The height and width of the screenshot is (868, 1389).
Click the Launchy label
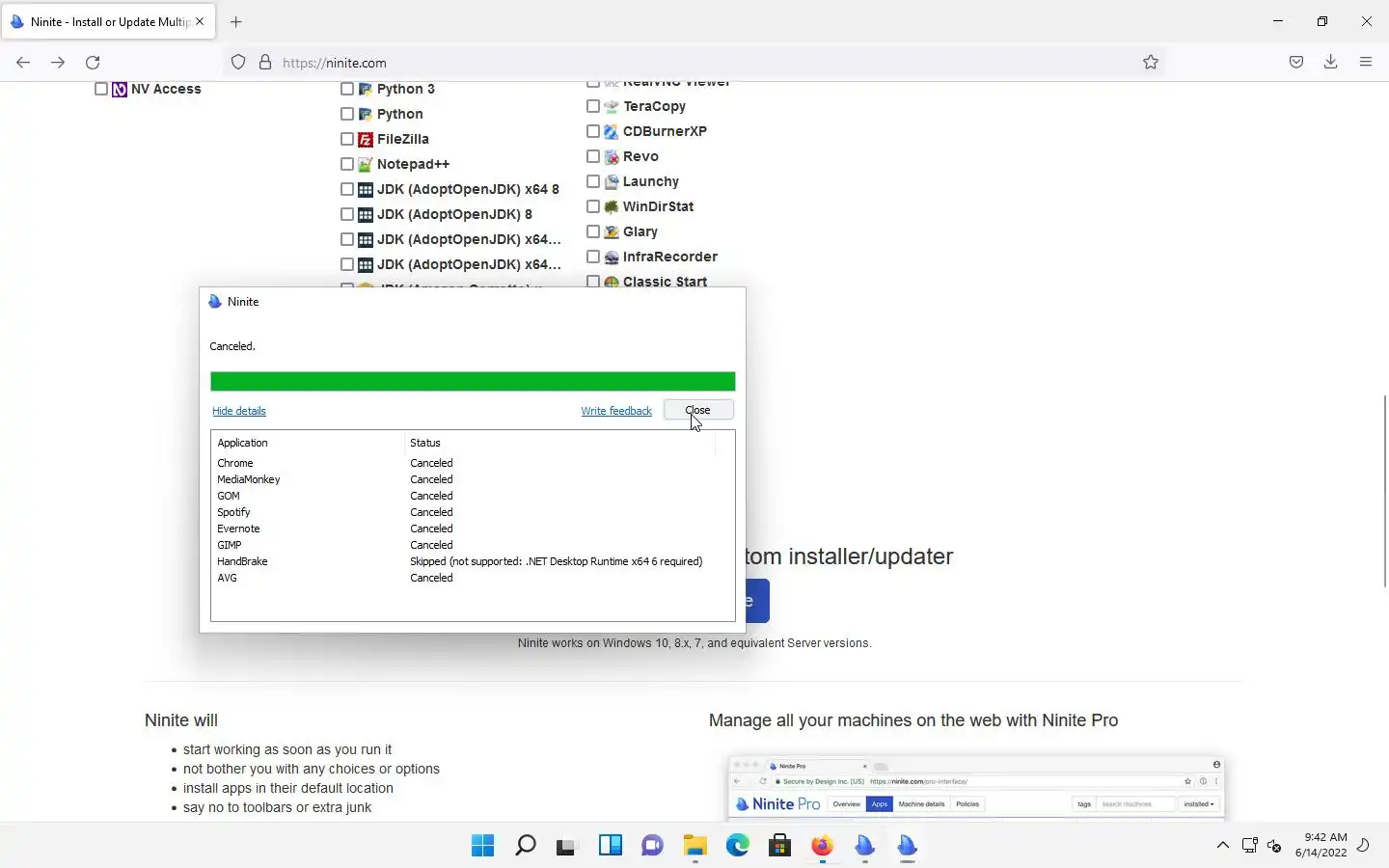[x=651, y=181]
